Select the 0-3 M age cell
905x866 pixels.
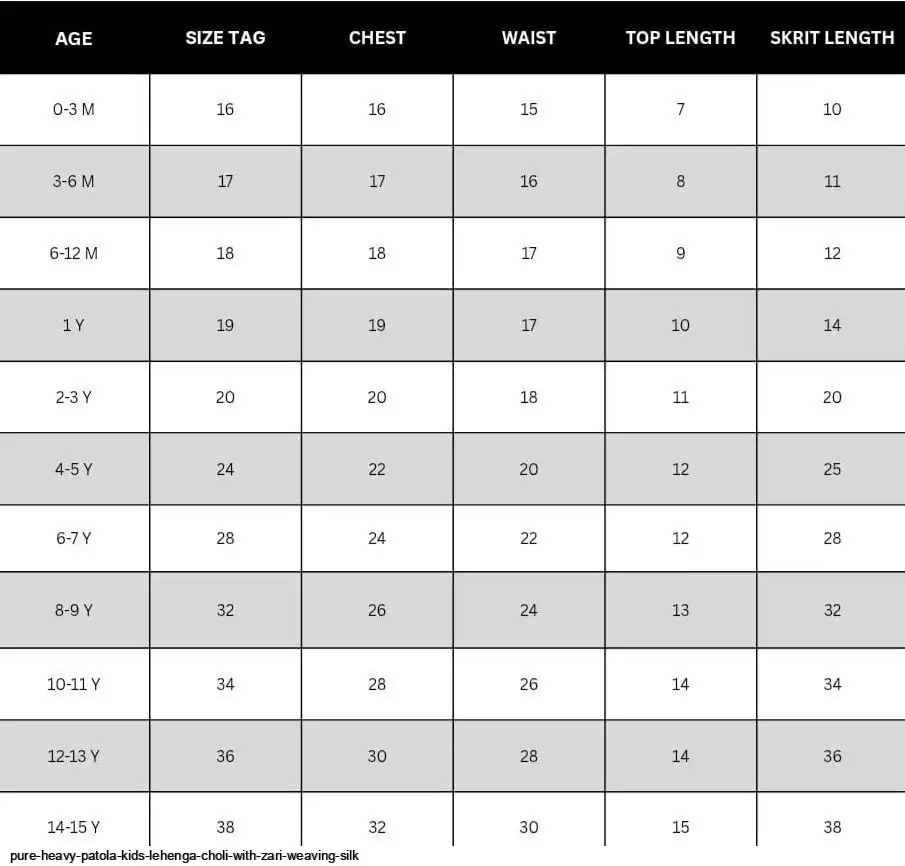74,110
